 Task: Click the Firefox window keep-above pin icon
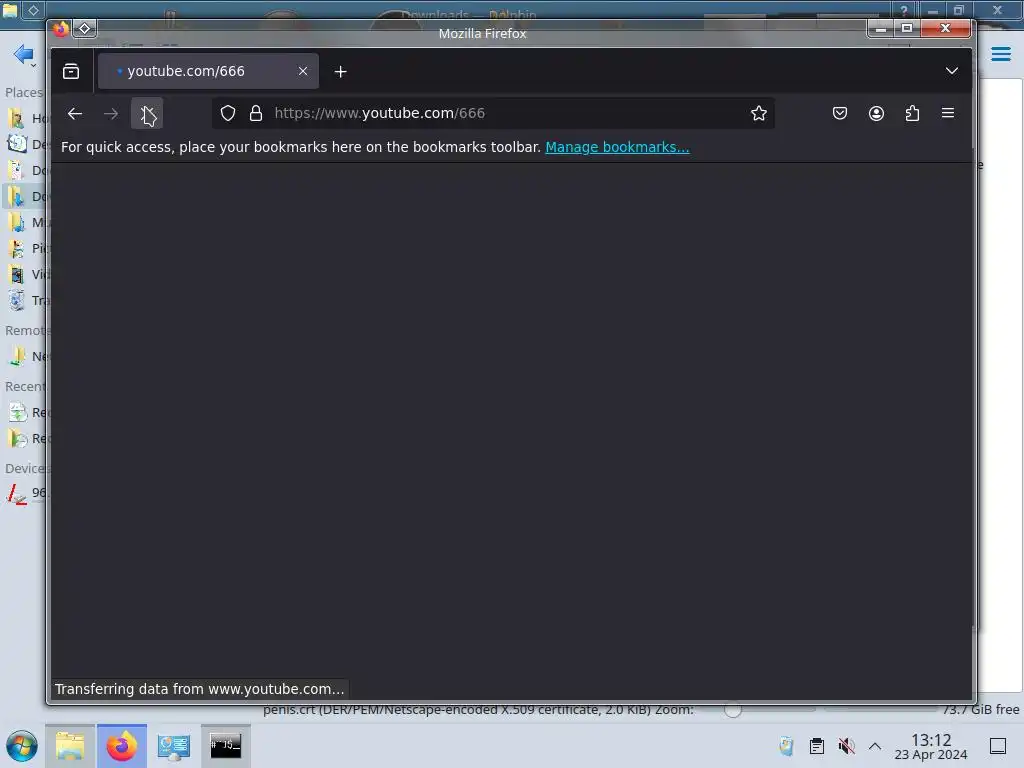point(85,29)
